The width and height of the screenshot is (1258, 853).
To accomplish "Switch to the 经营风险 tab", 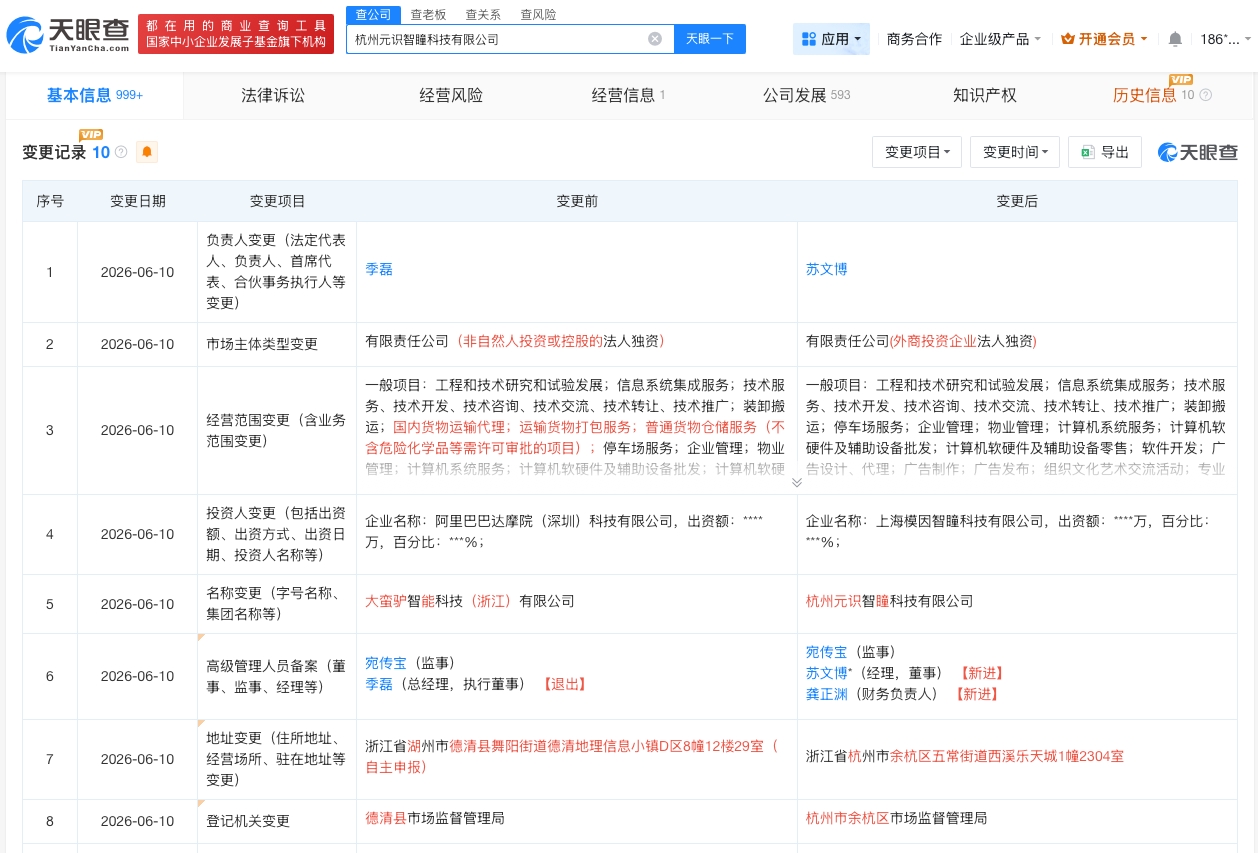I will click(451, 95).
